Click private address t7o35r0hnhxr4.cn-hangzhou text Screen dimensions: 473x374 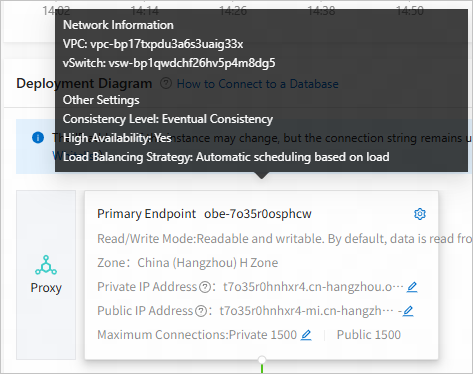point(313,287)
